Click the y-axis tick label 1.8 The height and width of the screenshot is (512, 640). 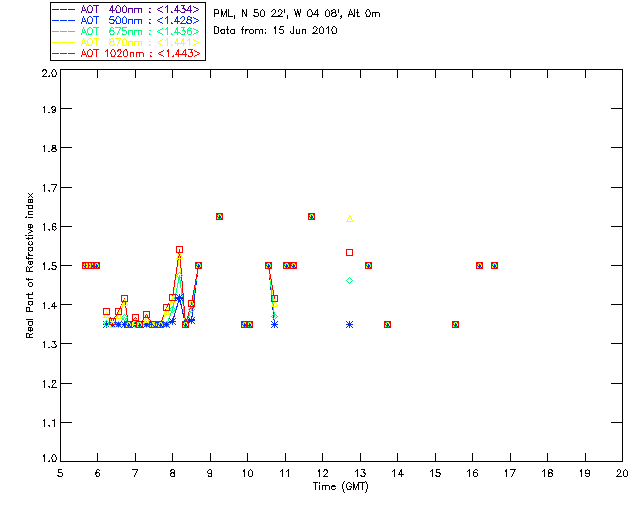[x=49, y=148]
